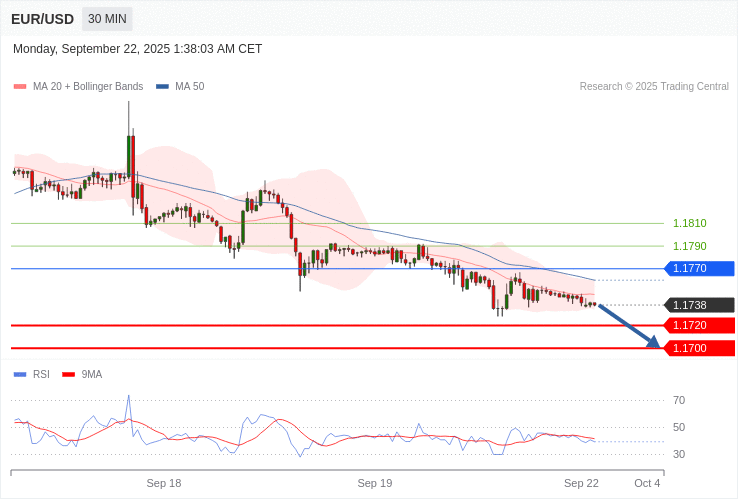Screen dimensions: 738x500
Task: Select the 30 MIN timeframe badge
Action: coord(107,19)
